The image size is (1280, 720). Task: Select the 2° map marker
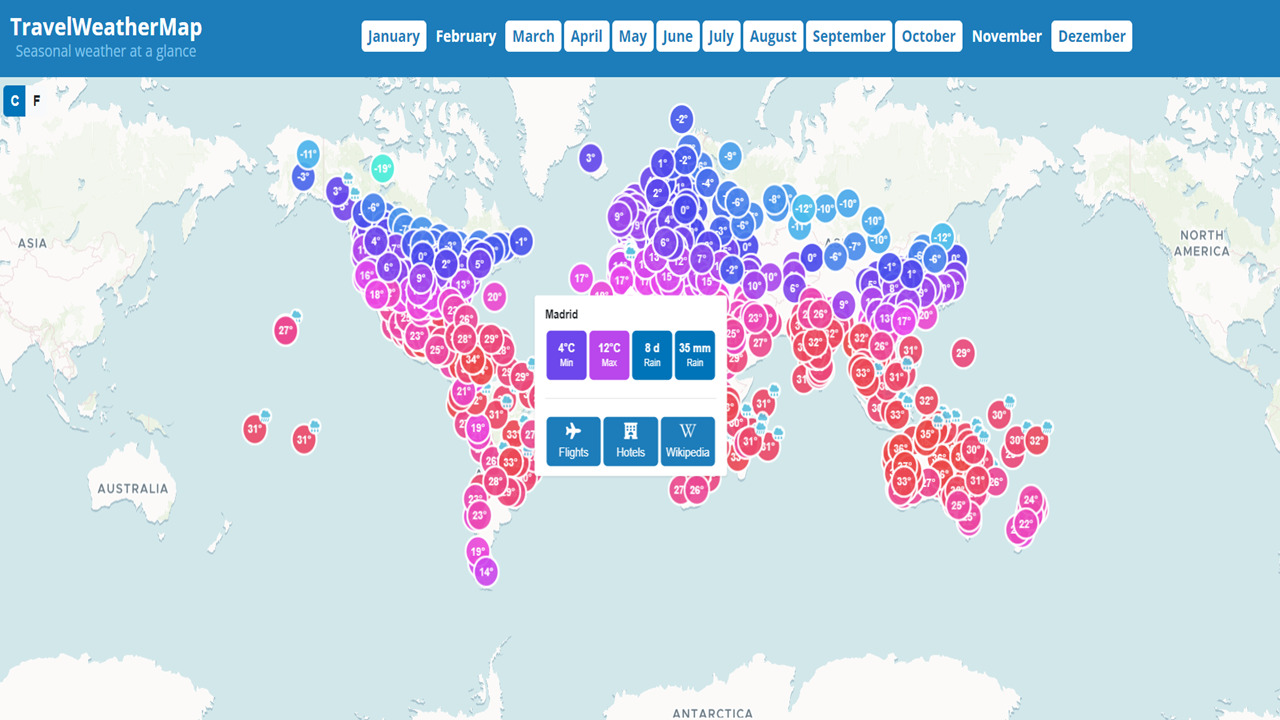[657, 193]
